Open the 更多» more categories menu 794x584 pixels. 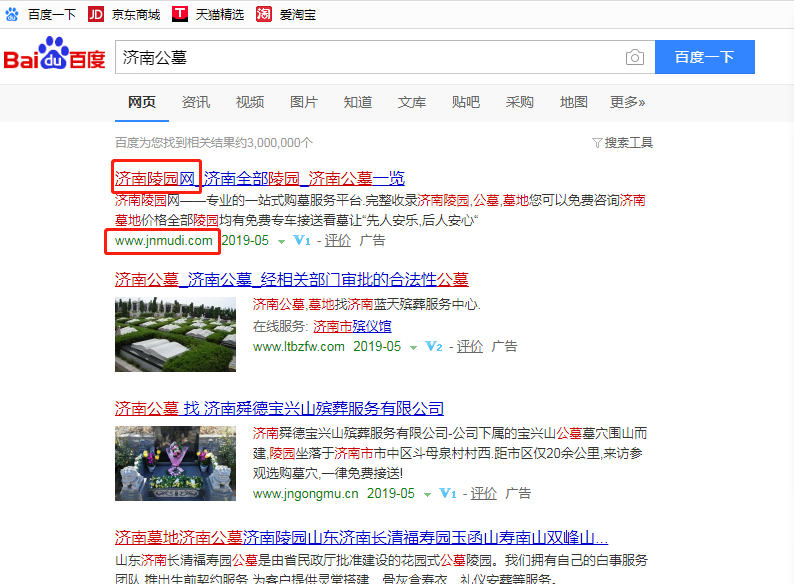point(627,102)
